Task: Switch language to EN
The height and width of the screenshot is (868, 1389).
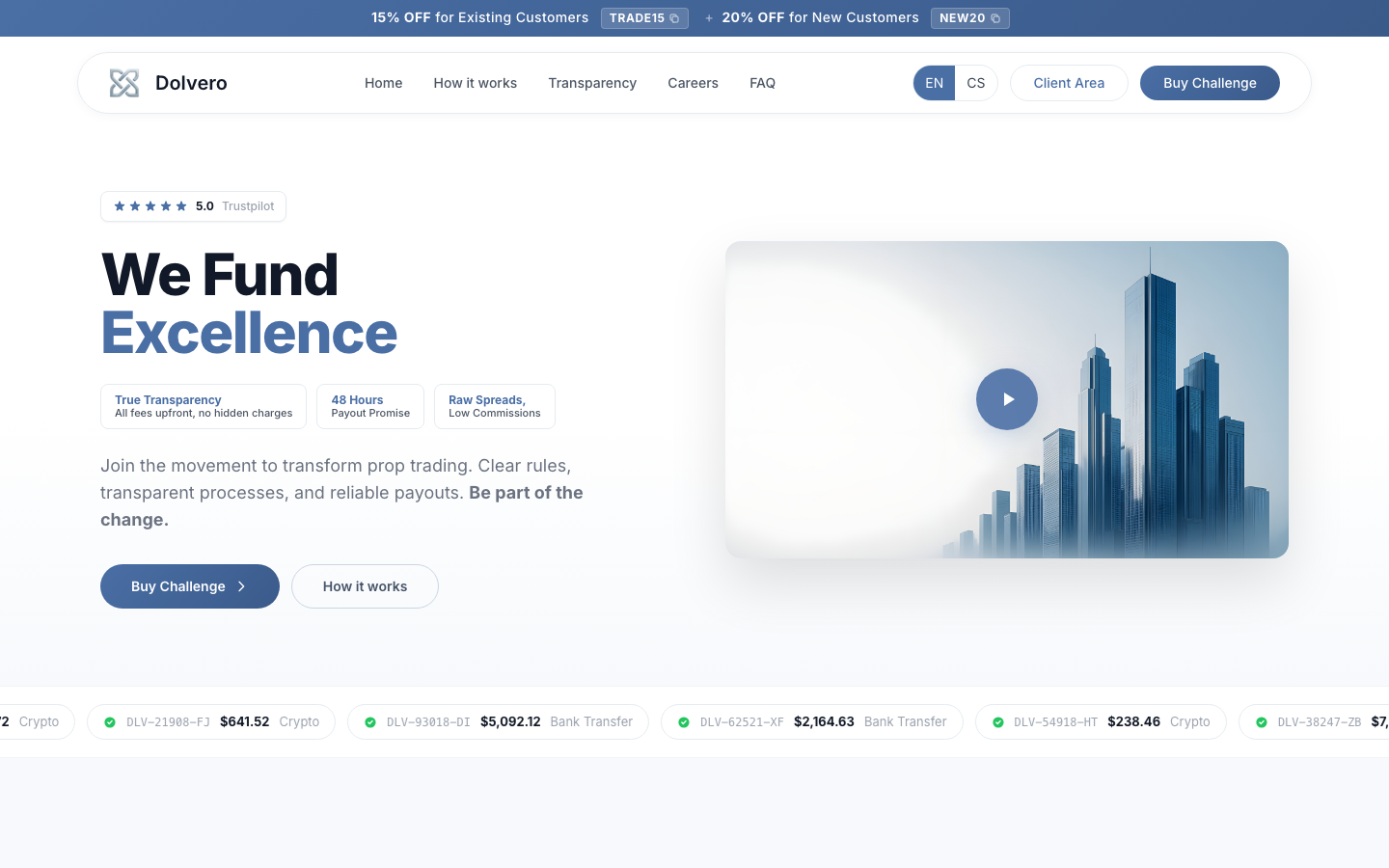Action: click(934, 83)
